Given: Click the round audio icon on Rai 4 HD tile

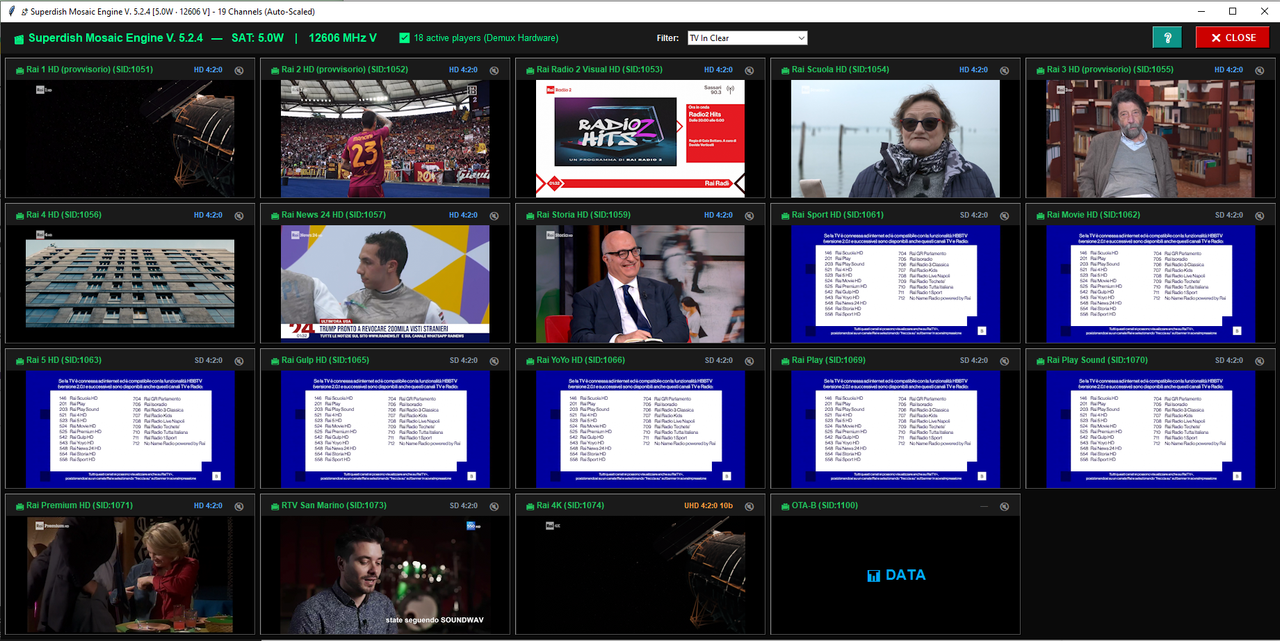Looking at the screenshot, I should pyautogui.click(x=239, y=215).
